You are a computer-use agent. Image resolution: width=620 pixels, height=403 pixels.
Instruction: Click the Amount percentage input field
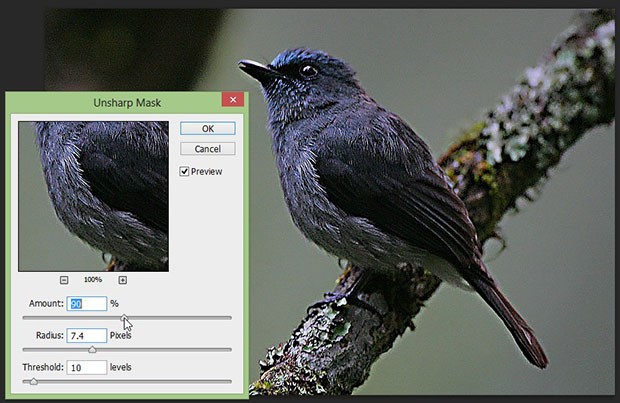click(x=87, y=303)
